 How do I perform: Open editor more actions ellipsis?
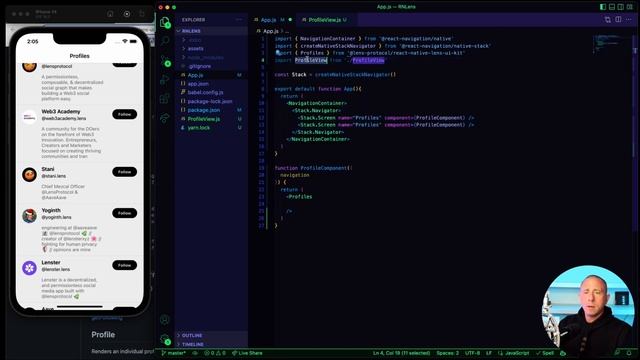629,20
